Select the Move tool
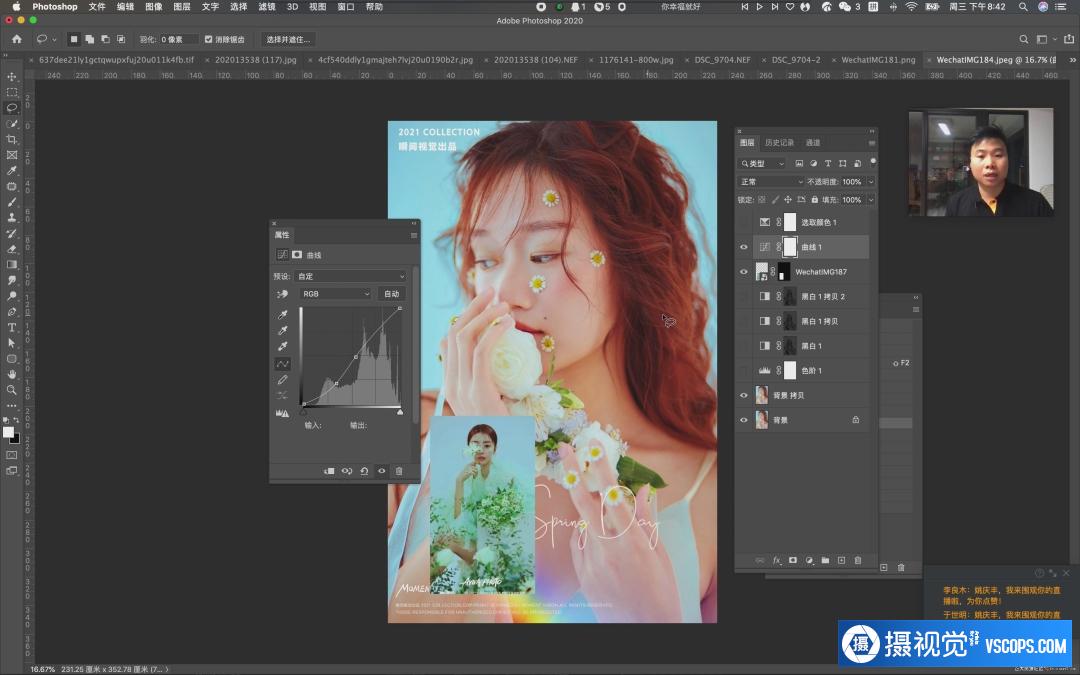Screen dimensions: 1080x675 click(12, 76)
